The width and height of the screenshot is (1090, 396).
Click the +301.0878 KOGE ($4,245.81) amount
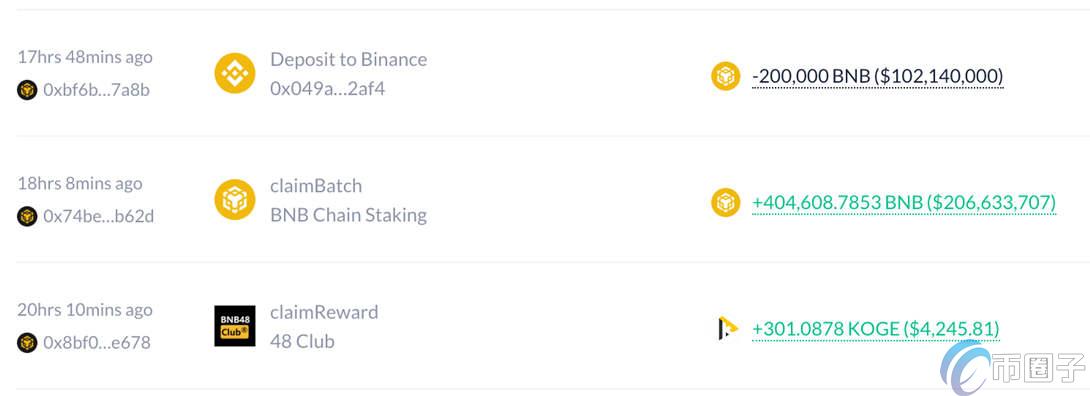(875, 329)
